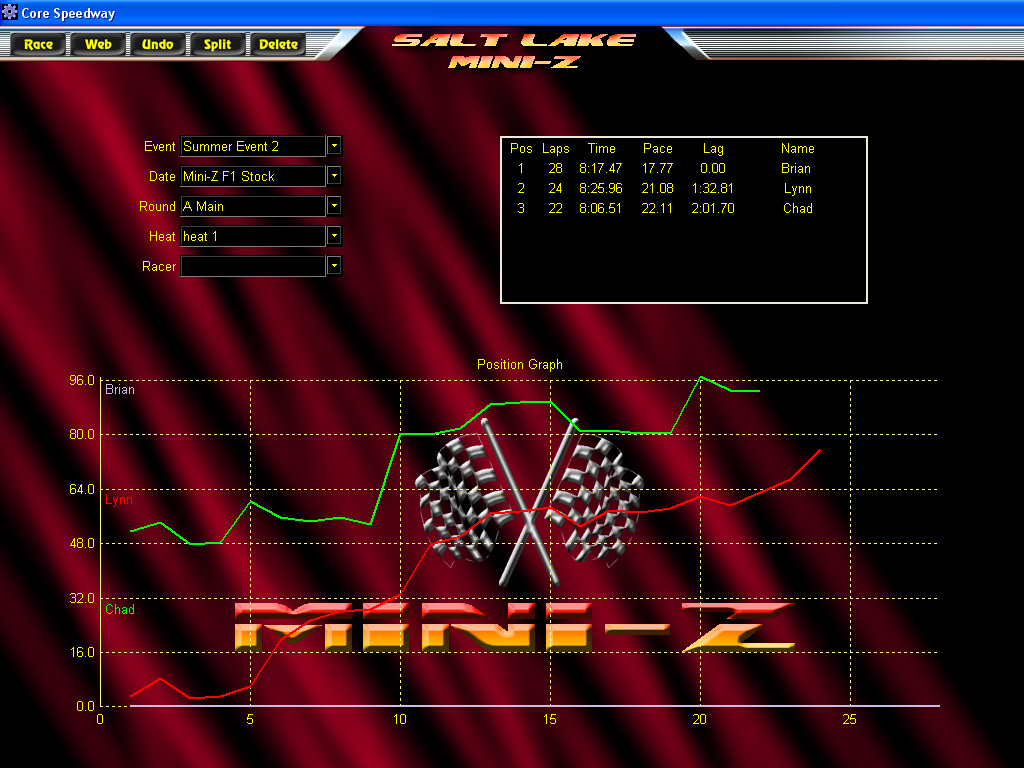The width and height of the screenshot is (1024, 768).
Task: Click the empty Racer field
Action: click(x=253, y=266)
